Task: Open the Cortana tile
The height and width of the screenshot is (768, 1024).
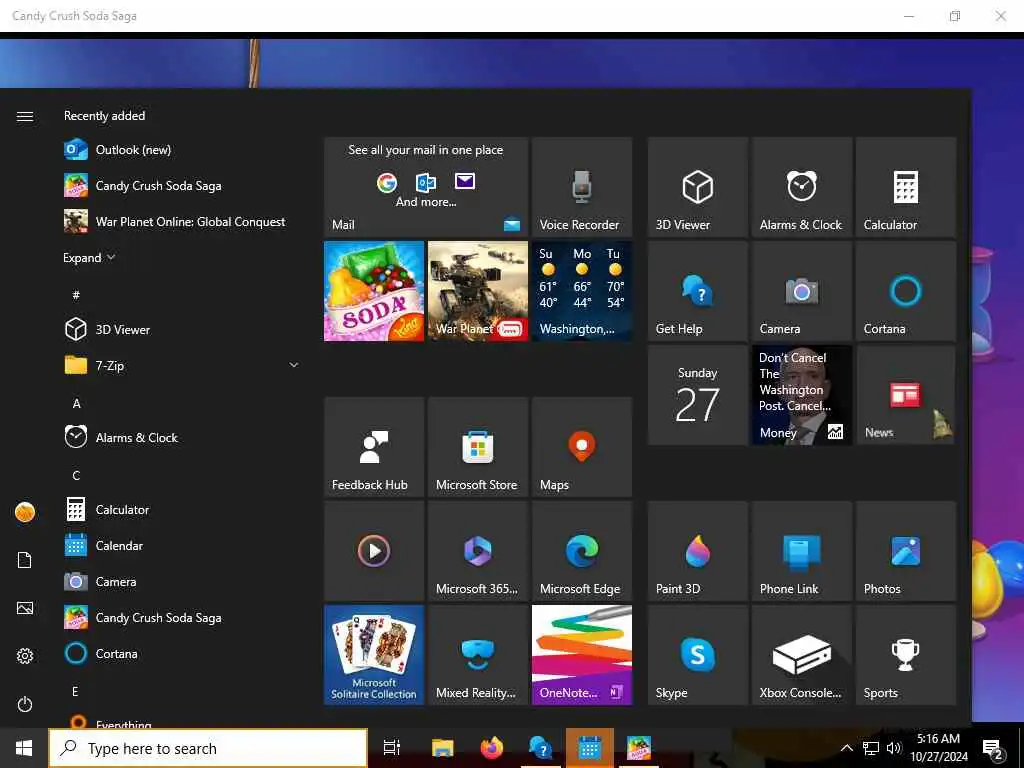Action: [x=906, y=291]
